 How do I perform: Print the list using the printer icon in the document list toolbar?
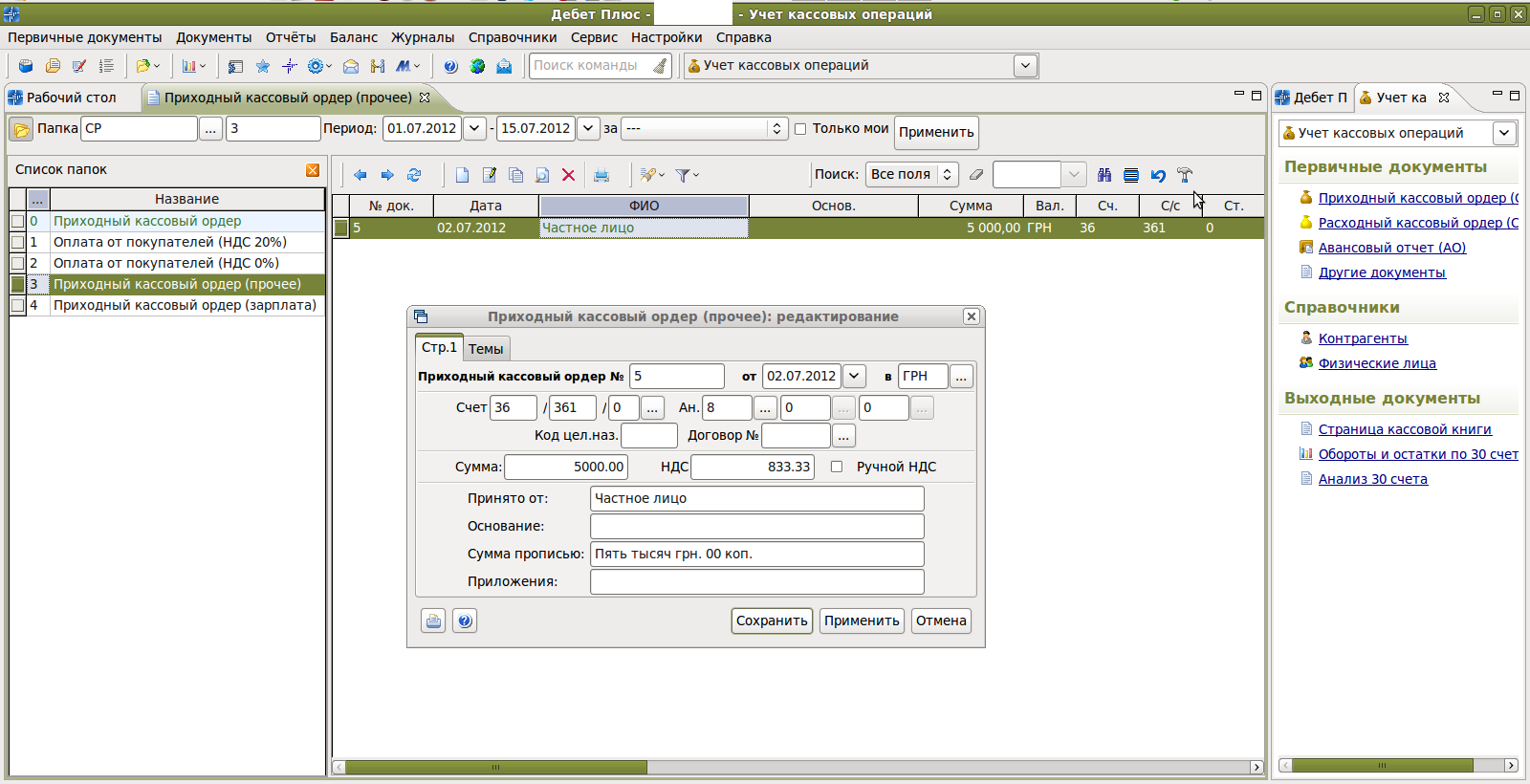pos(601,175)
